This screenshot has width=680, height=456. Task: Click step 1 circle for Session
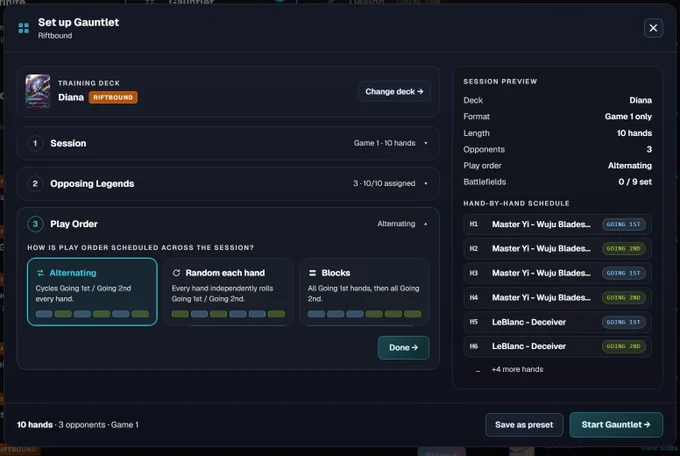(35, 143)
